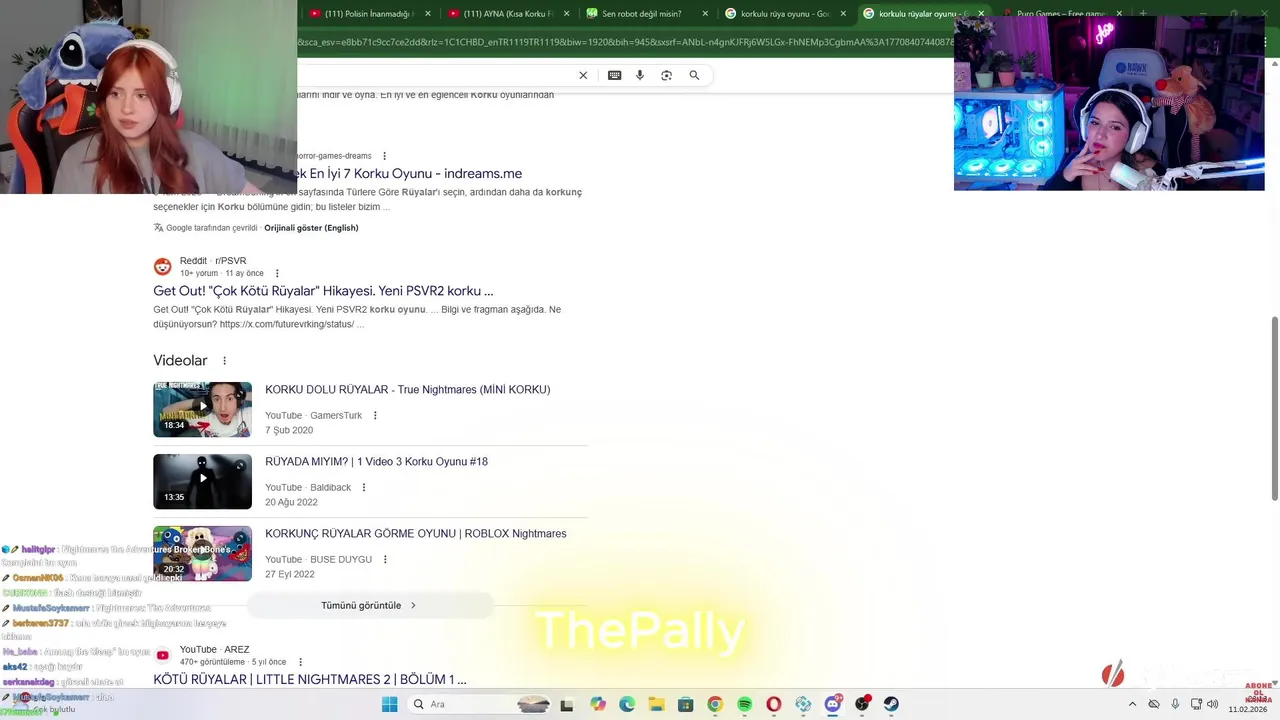Image resolution: width=1280 pixels, height=720 pixels.
Task: Click the Reddit favicon icon
Action: point(162,267)
